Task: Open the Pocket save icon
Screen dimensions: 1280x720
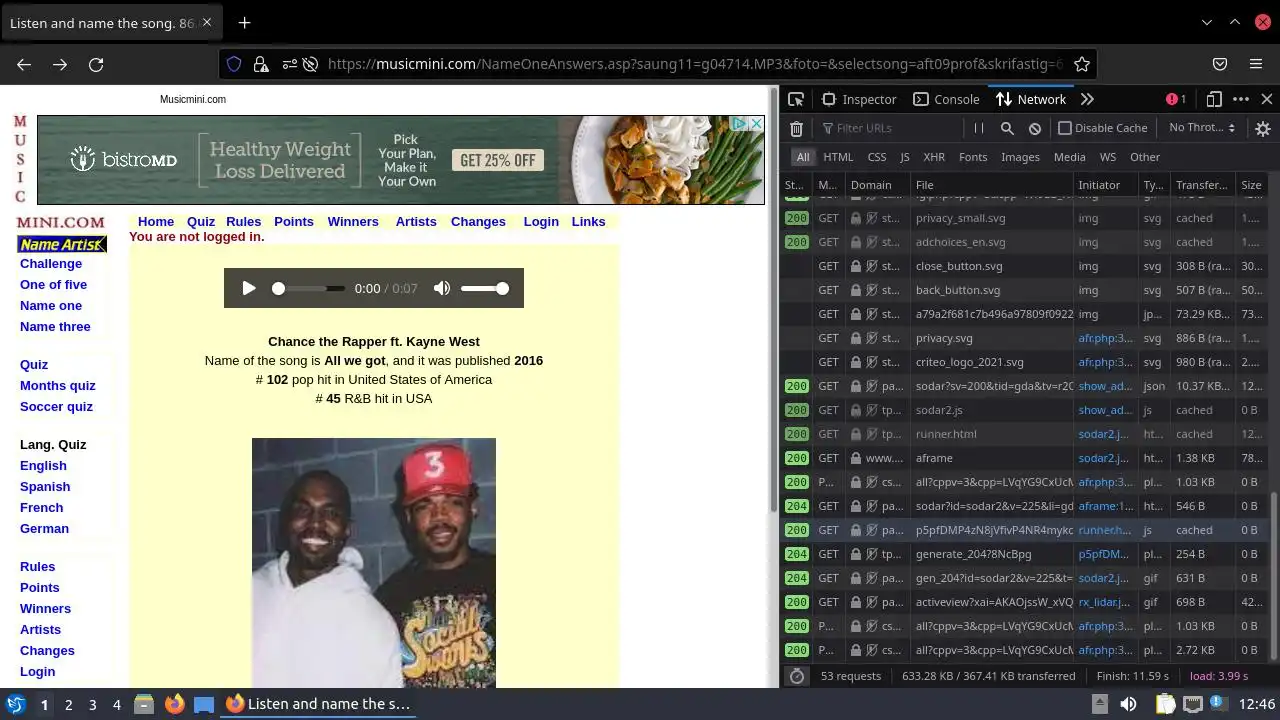Action: [x=1220, y=64]
